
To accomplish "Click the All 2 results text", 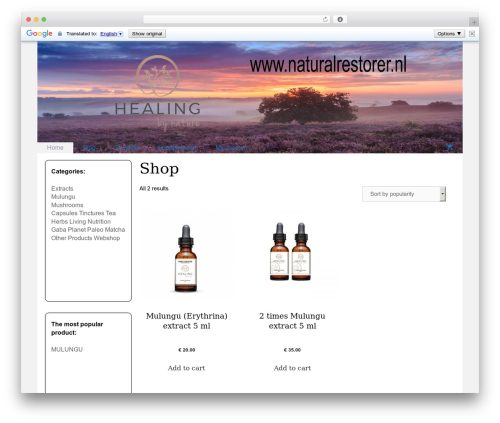I will click(154, 189).
